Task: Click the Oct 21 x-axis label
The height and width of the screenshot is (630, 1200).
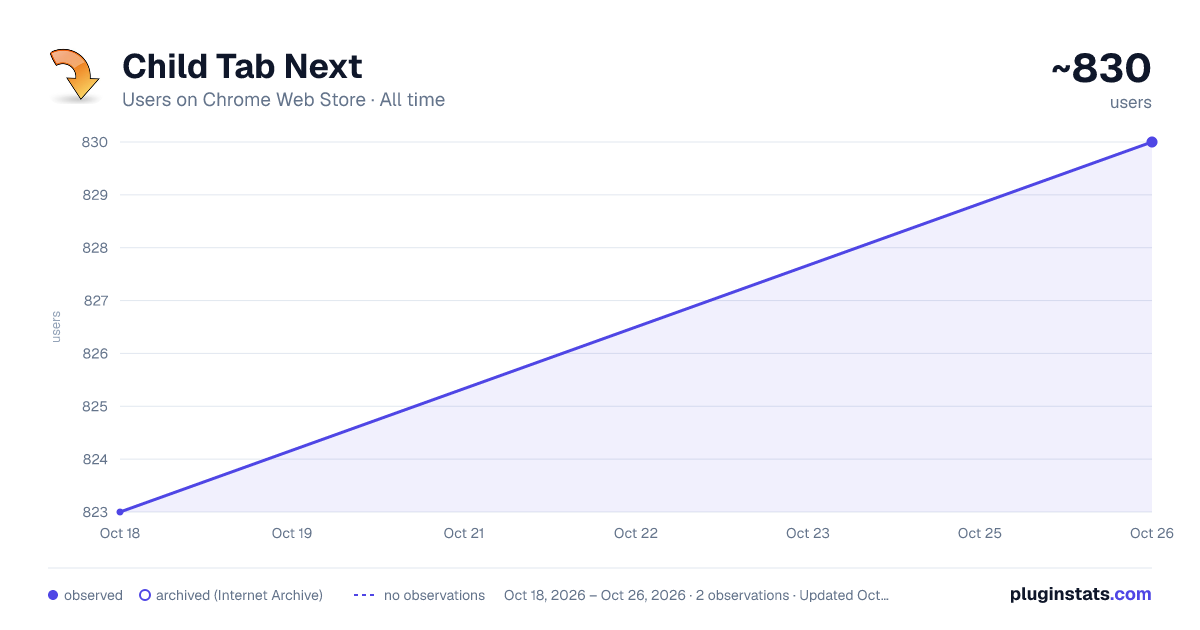Action: click(464, 533)
